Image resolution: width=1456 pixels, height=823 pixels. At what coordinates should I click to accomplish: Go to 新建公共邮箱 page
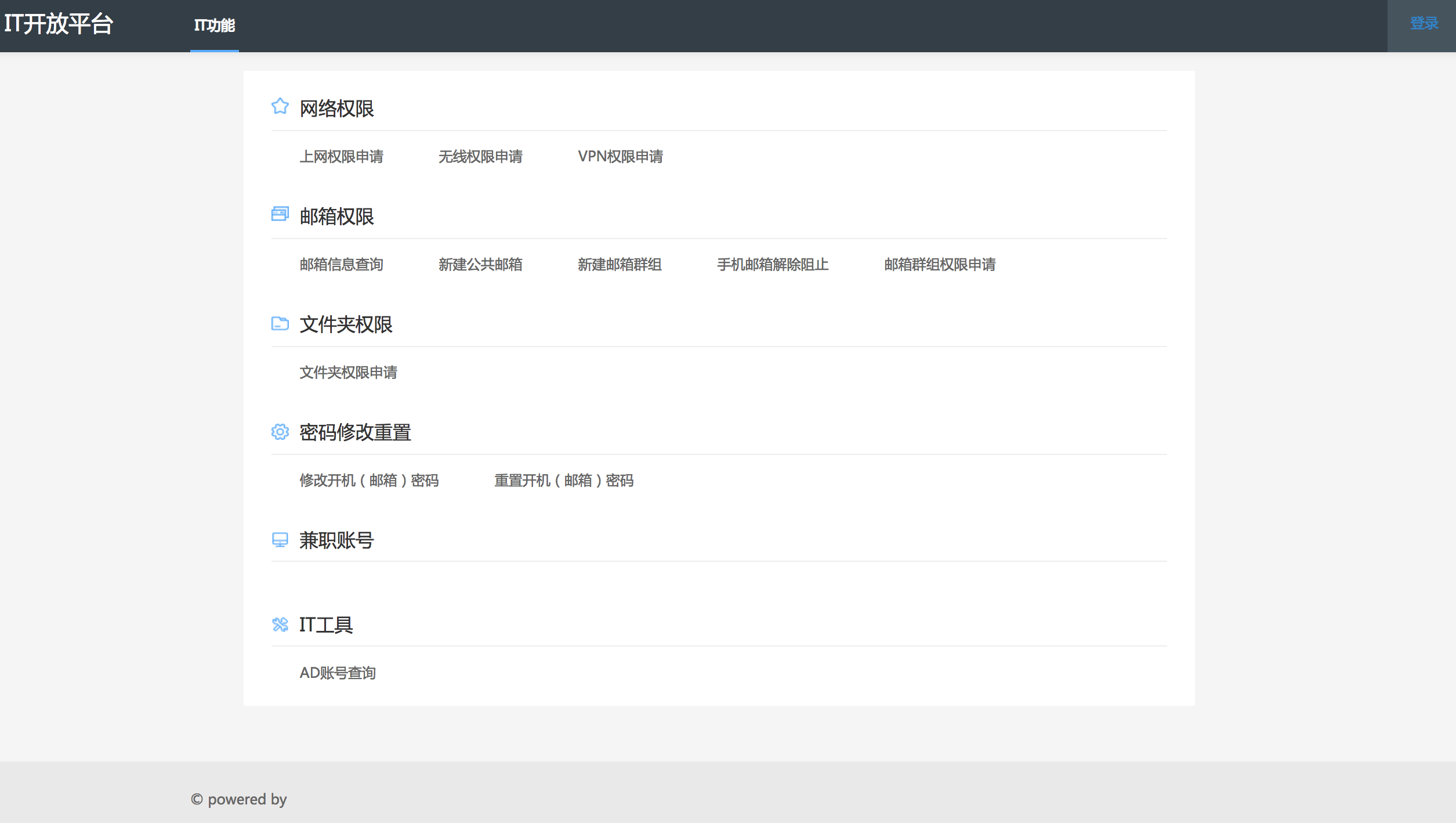pyautogui.click(x=480, y=265)
